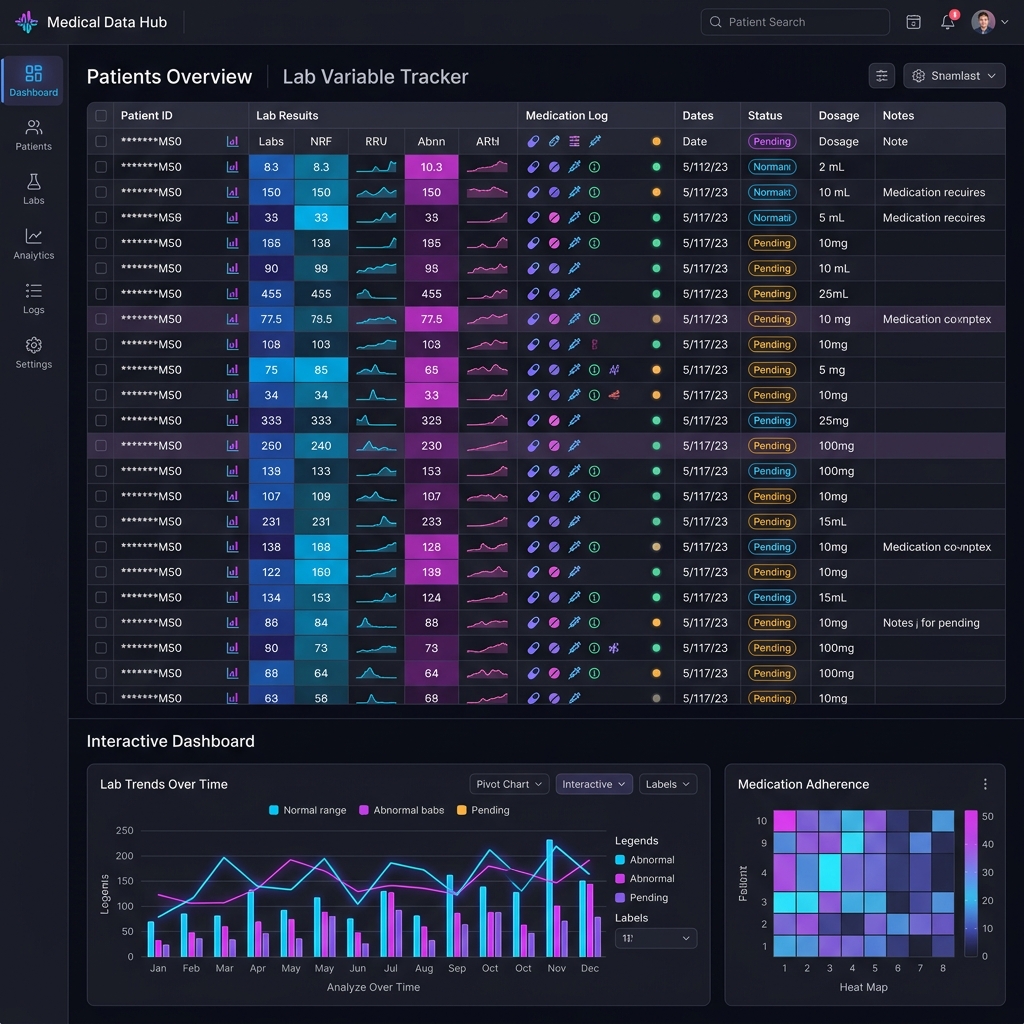Click the heat map color scale bar
The width and height of the screenshot is (1024, 1024).
pos(971,883)
